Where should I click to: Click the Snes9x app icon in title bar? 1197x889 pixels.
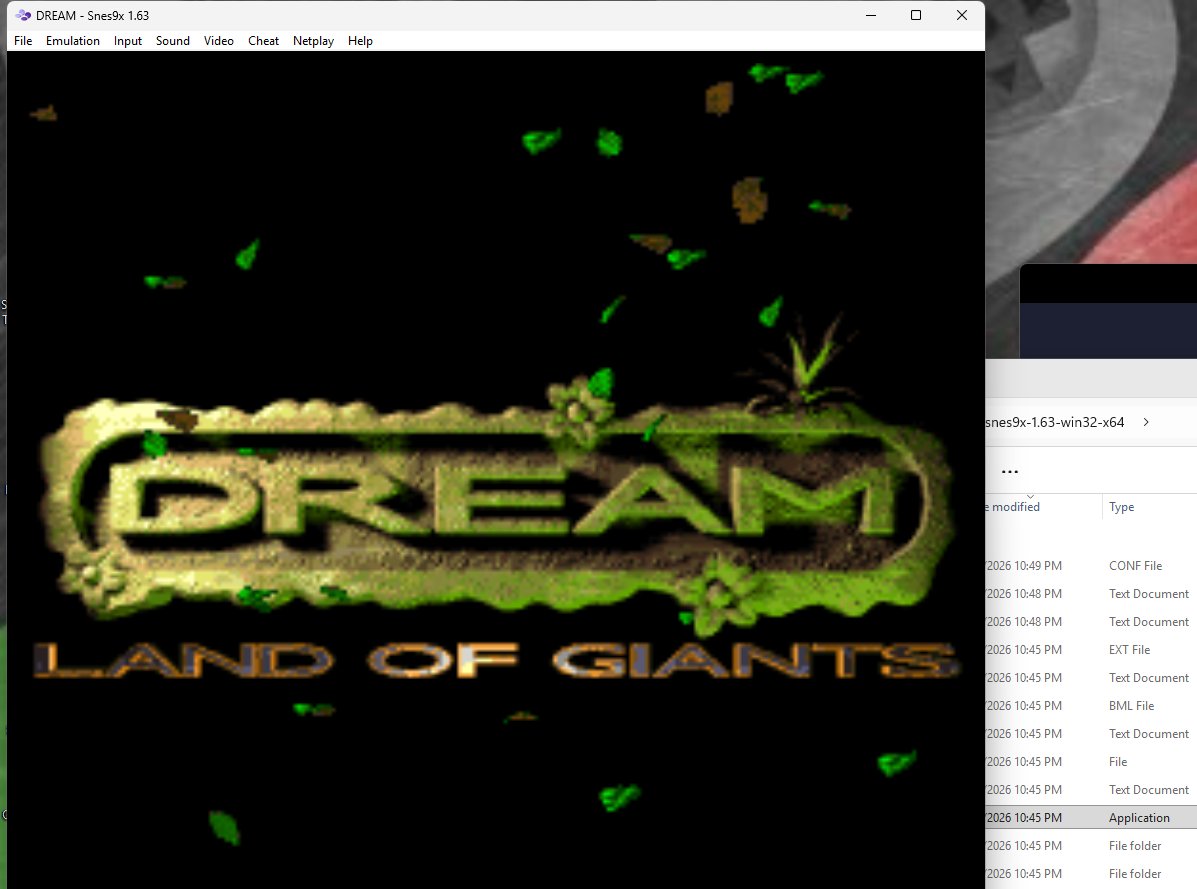23,15
